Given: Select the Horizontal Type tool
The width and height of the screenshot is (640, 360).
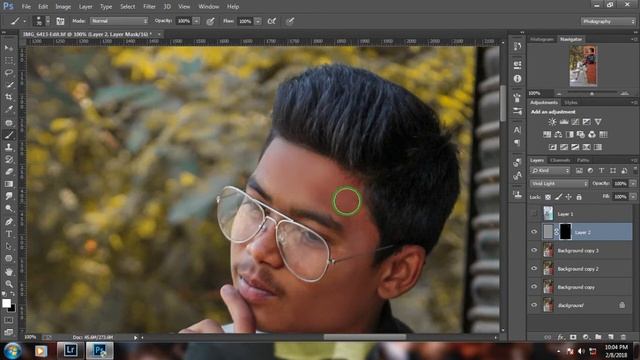Looking at the screenshot, I should [x=9, y=234].
